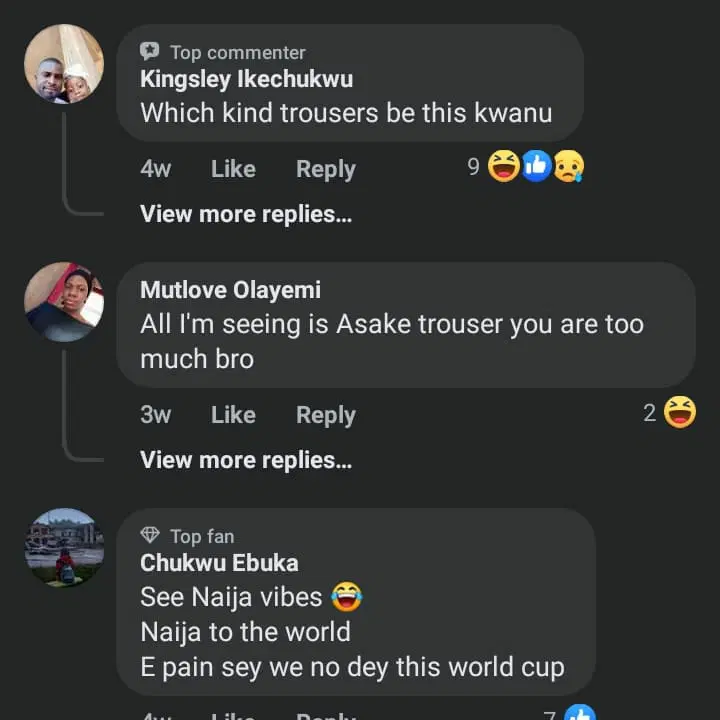Click the thumbs-up reaction icon on Kingsley's comment
This screenshot has height=720, width=720.
coord(537,167)
